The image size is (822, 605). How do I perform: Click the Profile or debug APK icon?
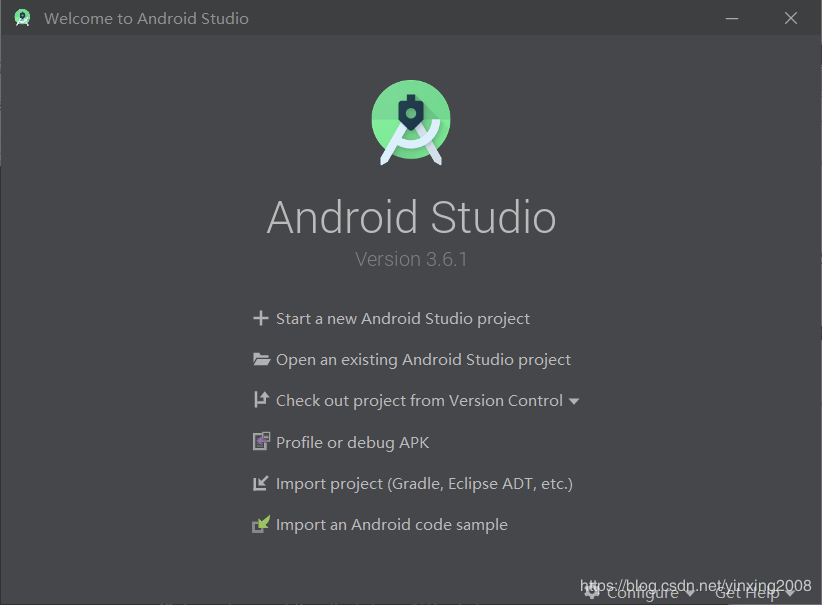click(x=261, y=441)
